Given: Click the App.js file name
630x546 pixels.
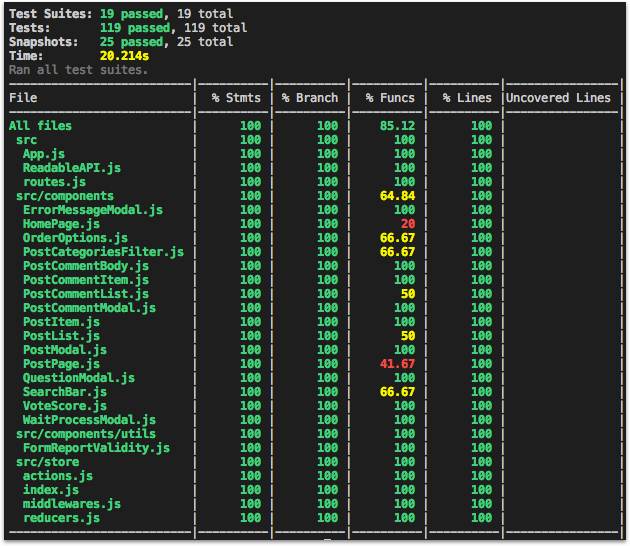Looking at the screenshot, I should (44, 154).
